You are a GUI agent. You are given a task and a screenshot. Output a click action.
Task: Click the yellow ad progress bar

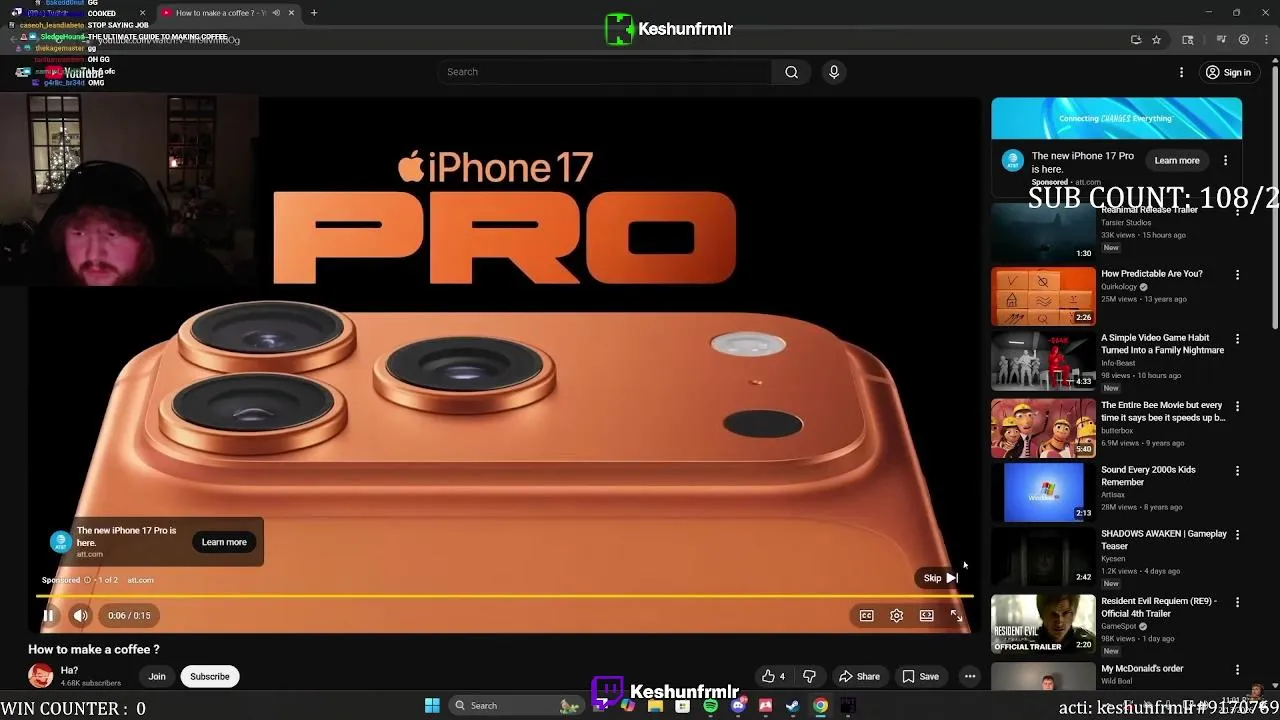coord(505,597)
